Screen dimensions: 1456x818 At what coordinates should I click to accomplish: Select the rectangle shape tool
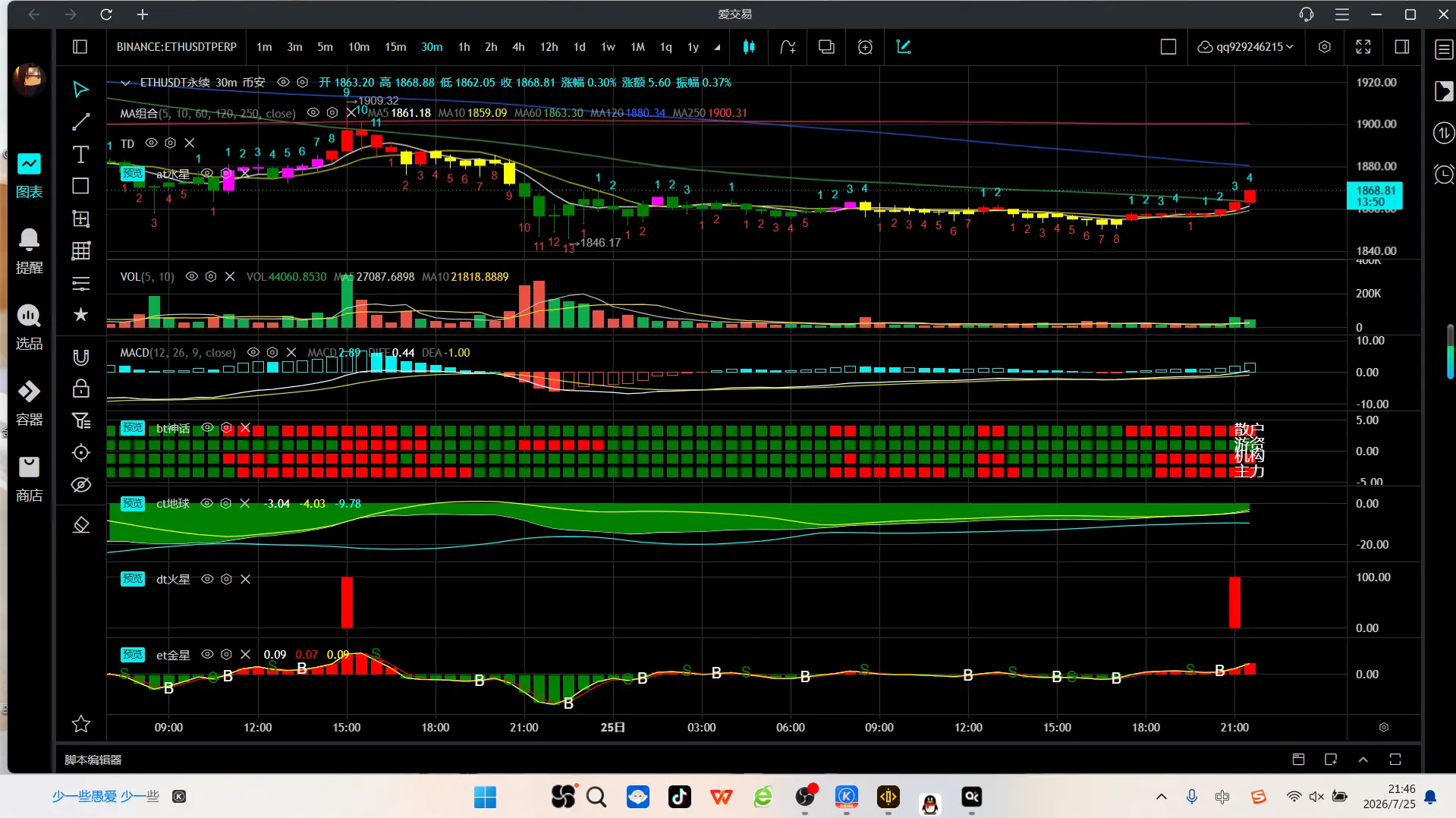point(80,186)
